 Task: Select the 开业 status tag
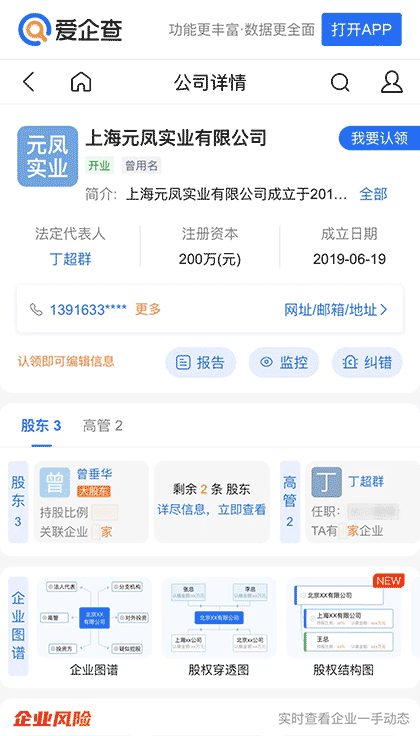click(99, 165)
